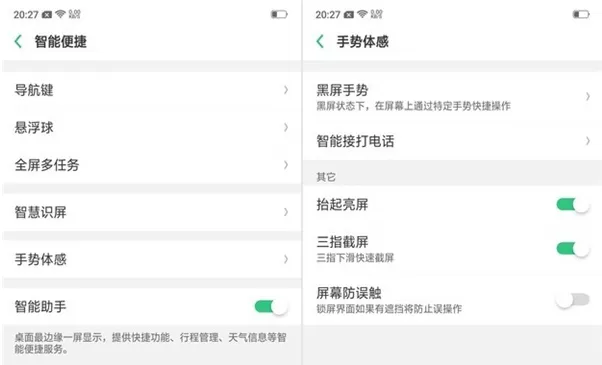Tap chevron on 智能接打电话 row
The height and width of the screenshot is (365, 602).
tap(587, 141)
